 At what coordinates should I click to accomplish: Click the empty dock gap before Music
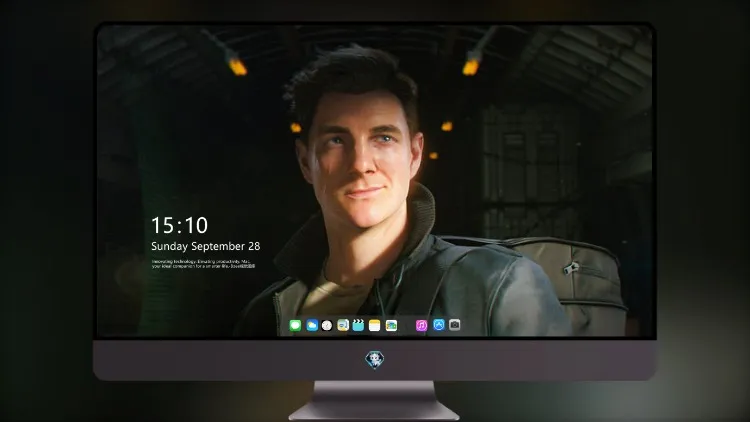coord(407,325)
